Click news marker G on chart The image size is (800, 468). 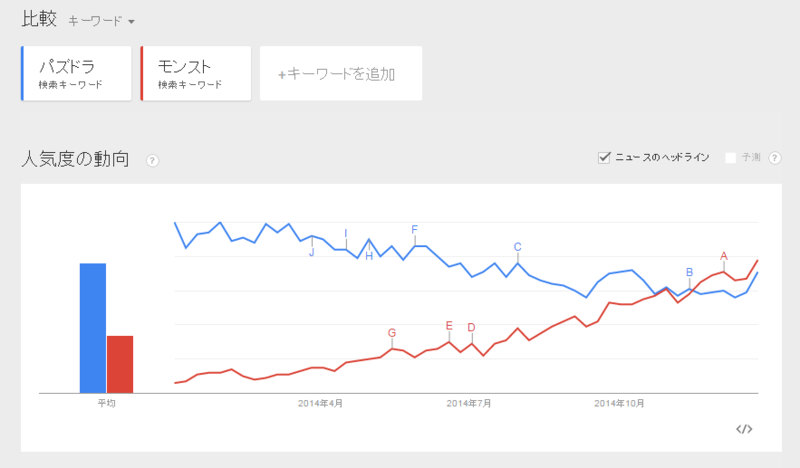392,332
